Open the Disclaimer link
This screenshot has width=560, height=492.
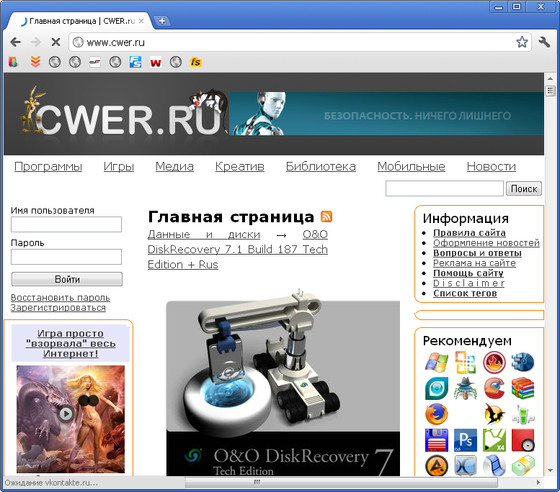(469, 283)
